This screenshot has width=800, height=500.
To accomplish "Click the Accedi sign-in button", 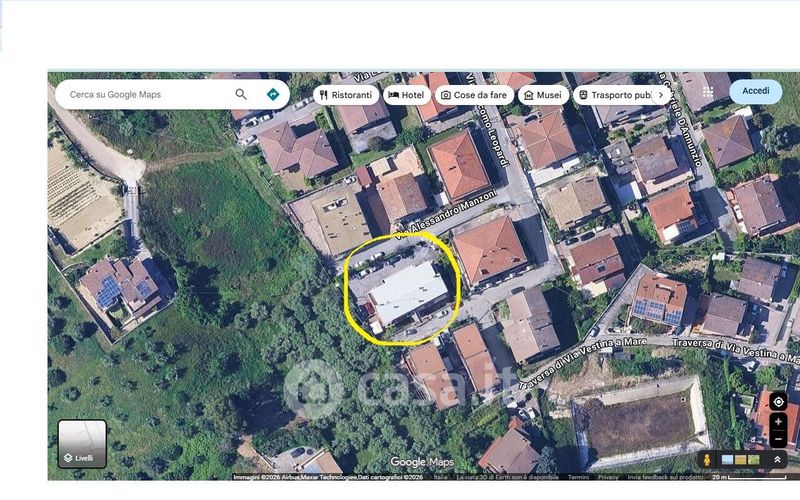I will tap(756, 91).
